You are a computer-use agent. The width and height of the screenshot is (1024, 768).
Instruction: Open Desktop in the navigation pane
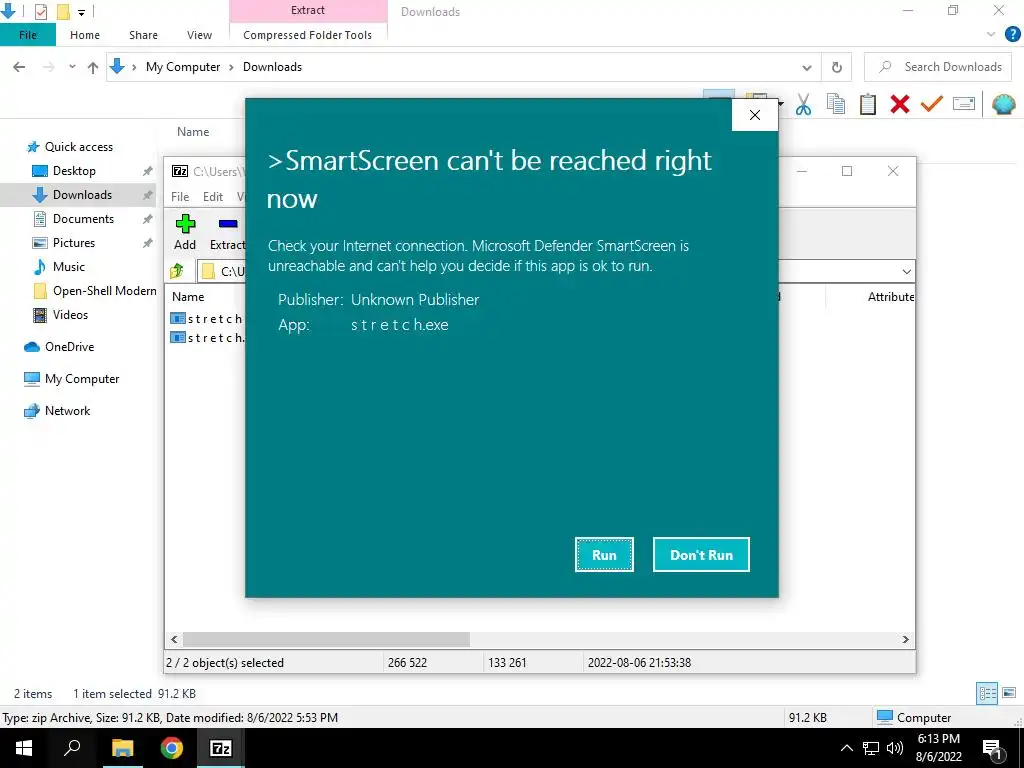pos(74,171)
